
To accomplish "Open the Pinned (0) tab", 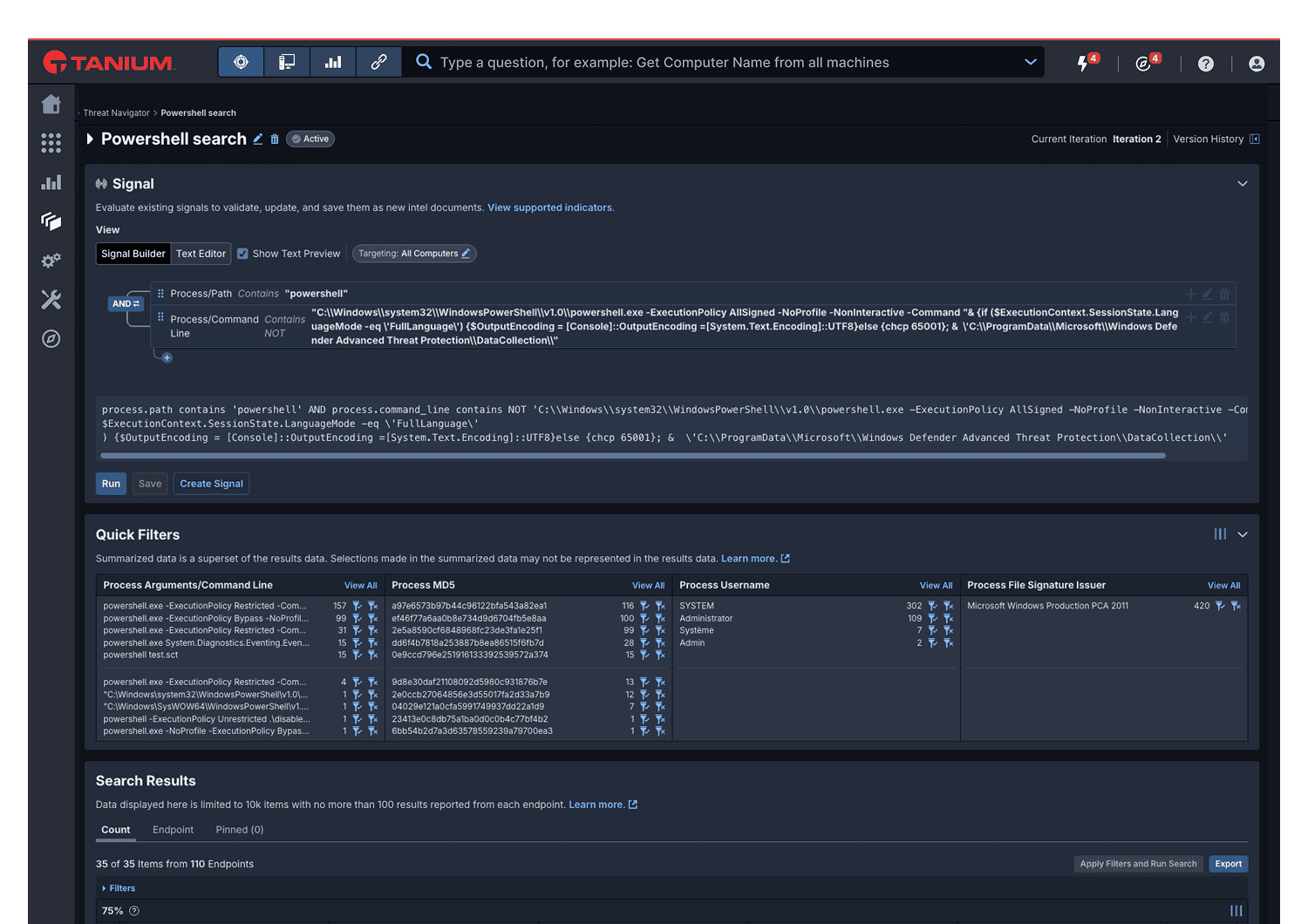I will (x=240, y=830).
